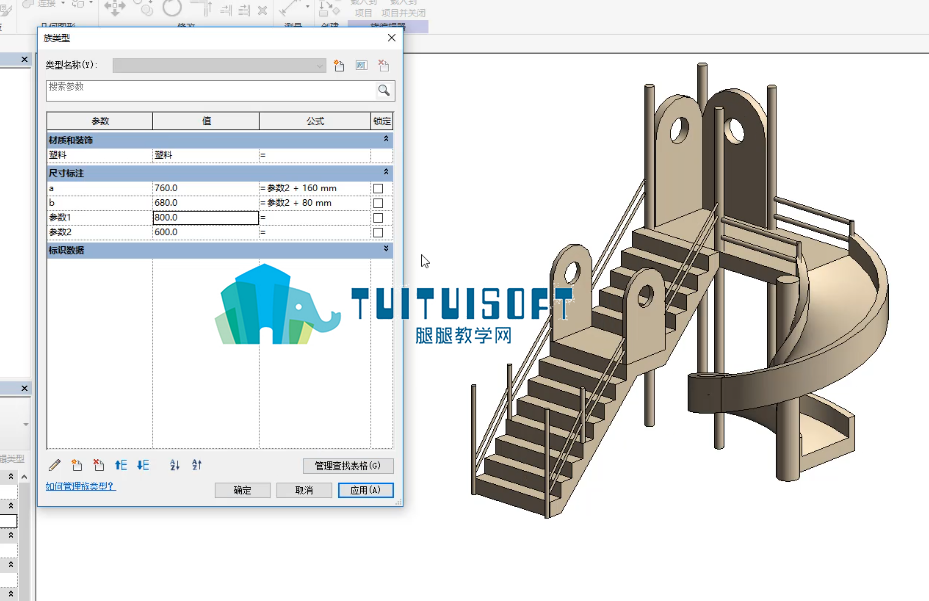This screenshot has height=601, width=929.
Task: Click the 参数 column header
Action: click(100, 121)
